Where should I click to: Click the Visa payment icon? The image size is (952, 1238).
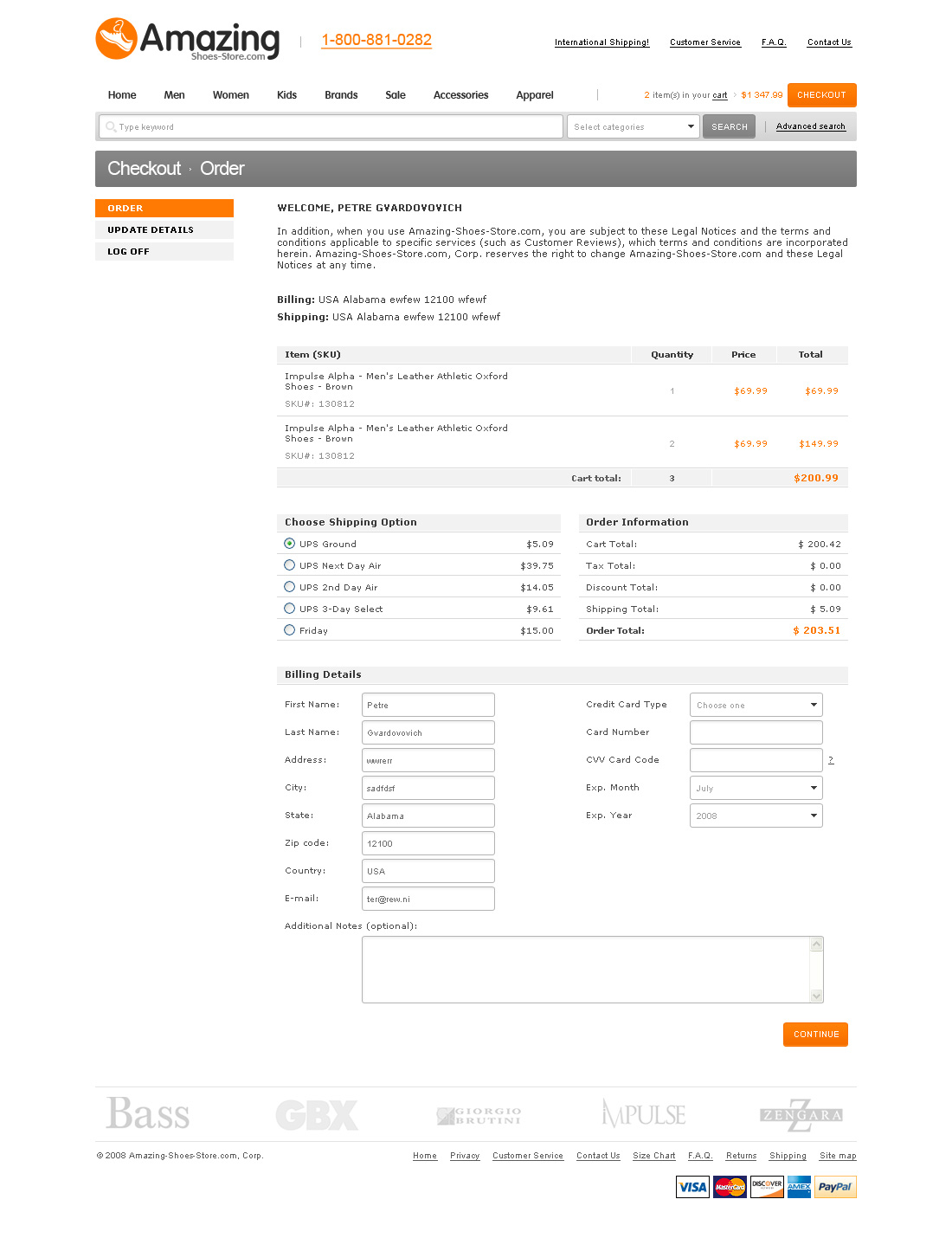click(692, 1187)
